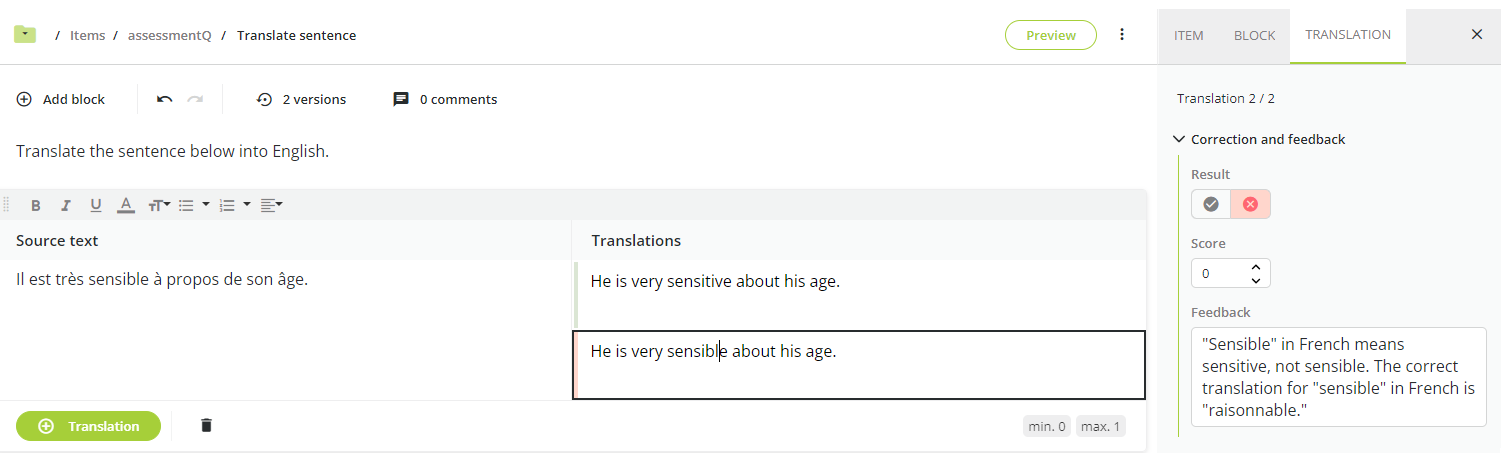
Task: Open the font size dropdown
Action: 159,205
